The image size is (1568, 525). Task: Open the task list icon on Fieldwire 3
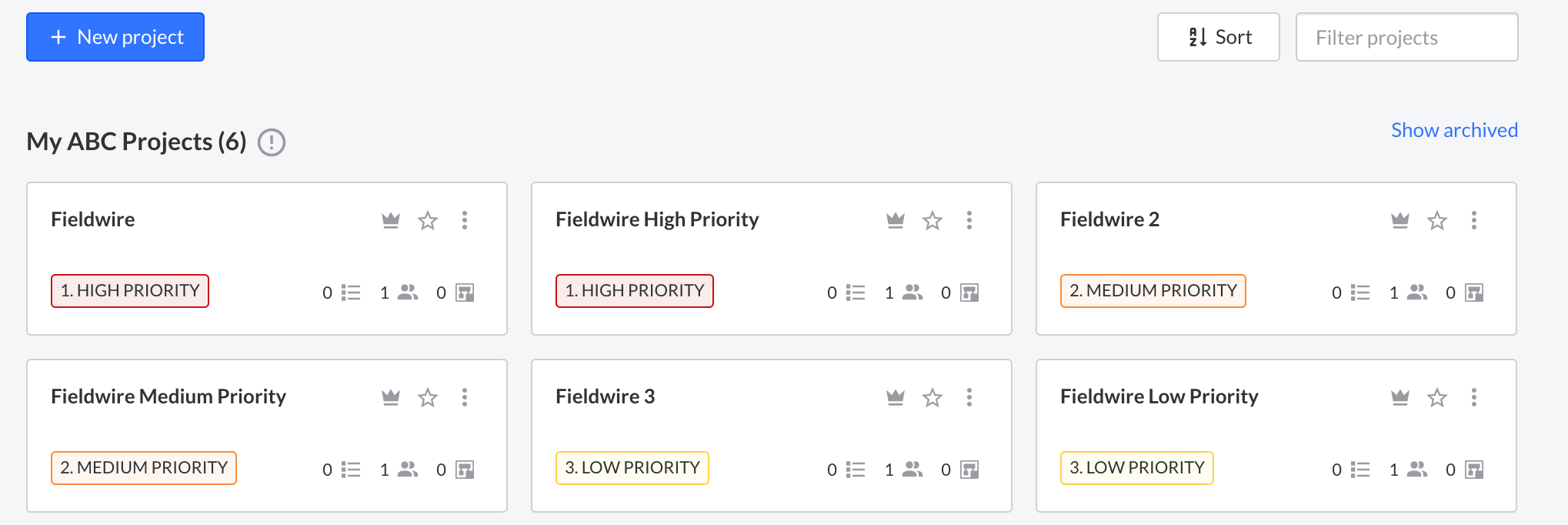tap(855, 468)
